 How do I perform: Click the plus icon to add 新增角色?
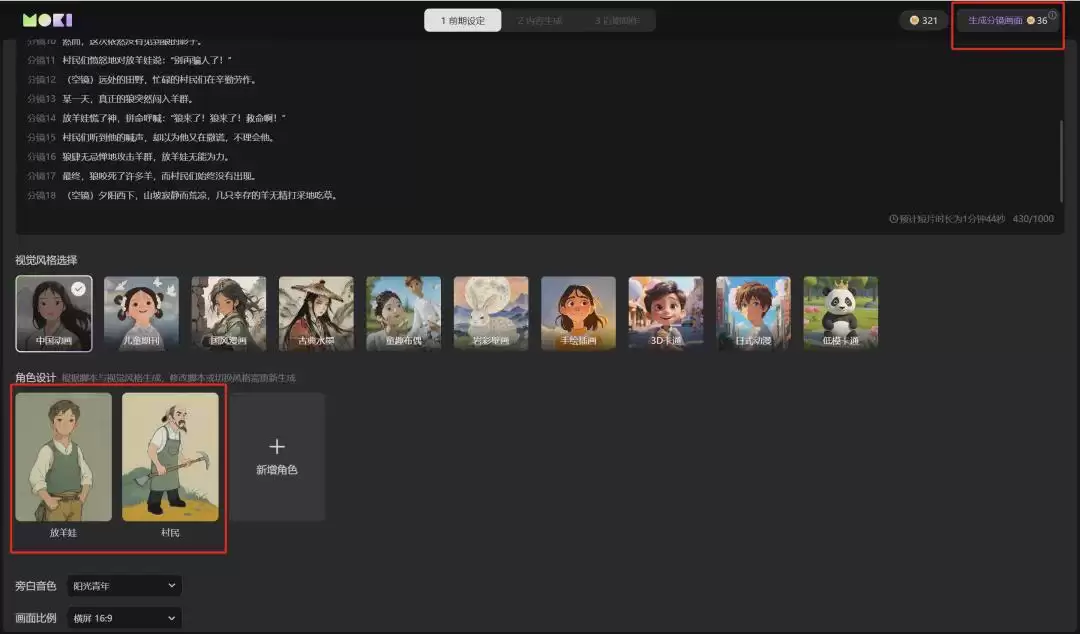coord(277,446)
